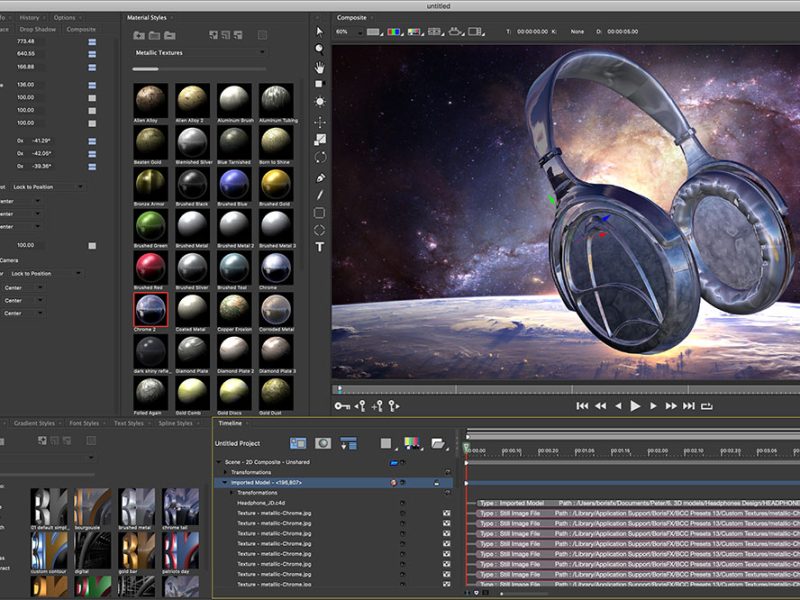
Task: Toggle the animate box next to -39.36°
Action: pos(92,167)
